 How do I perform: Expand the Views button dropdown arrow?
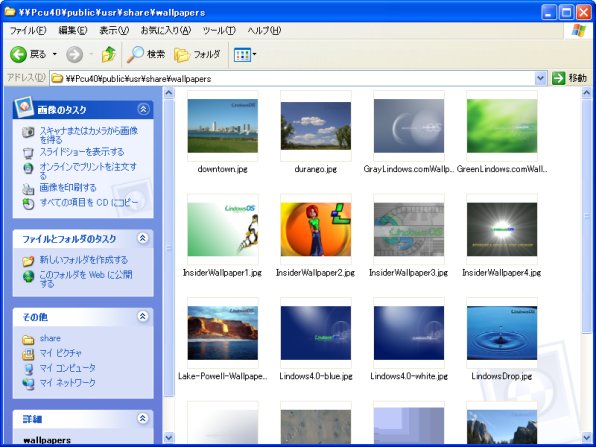tap(254, 54)
